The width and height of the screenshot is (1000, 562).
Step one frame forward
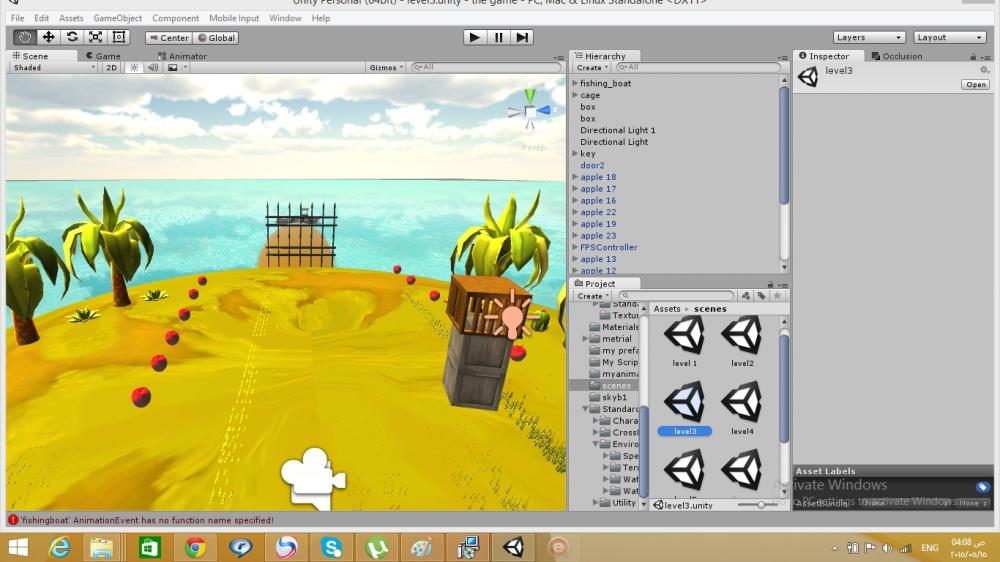click(x=522, y=38)
